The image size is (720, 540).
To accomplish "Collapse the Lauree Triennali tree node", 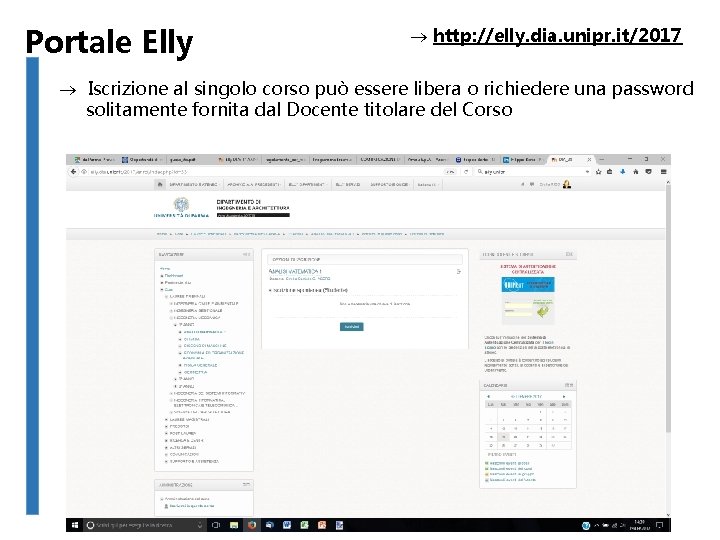I will pos(167,297).
